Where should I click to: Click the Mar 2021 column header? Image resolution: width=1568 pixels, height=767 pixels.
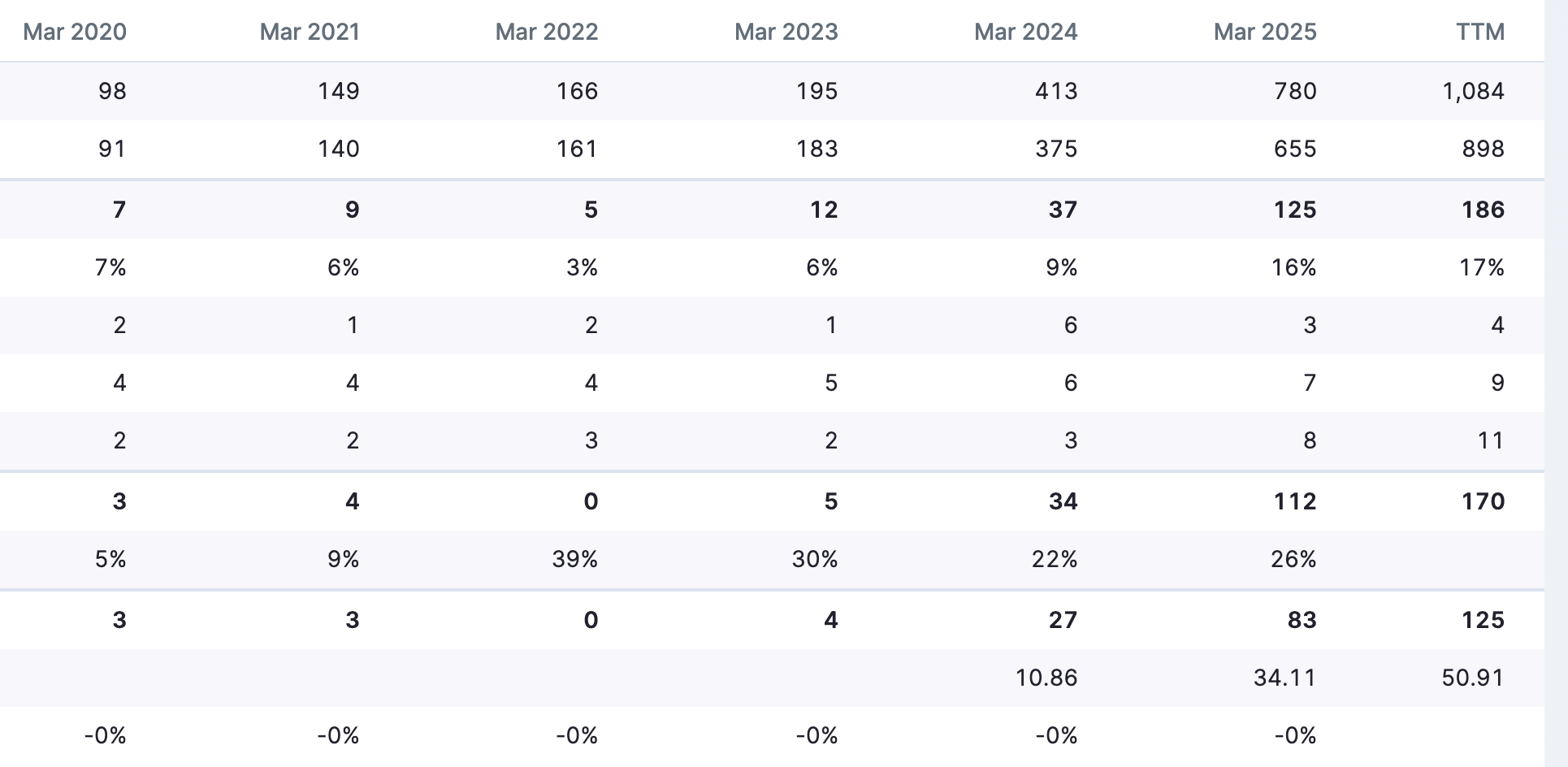(x=310, y=32)
